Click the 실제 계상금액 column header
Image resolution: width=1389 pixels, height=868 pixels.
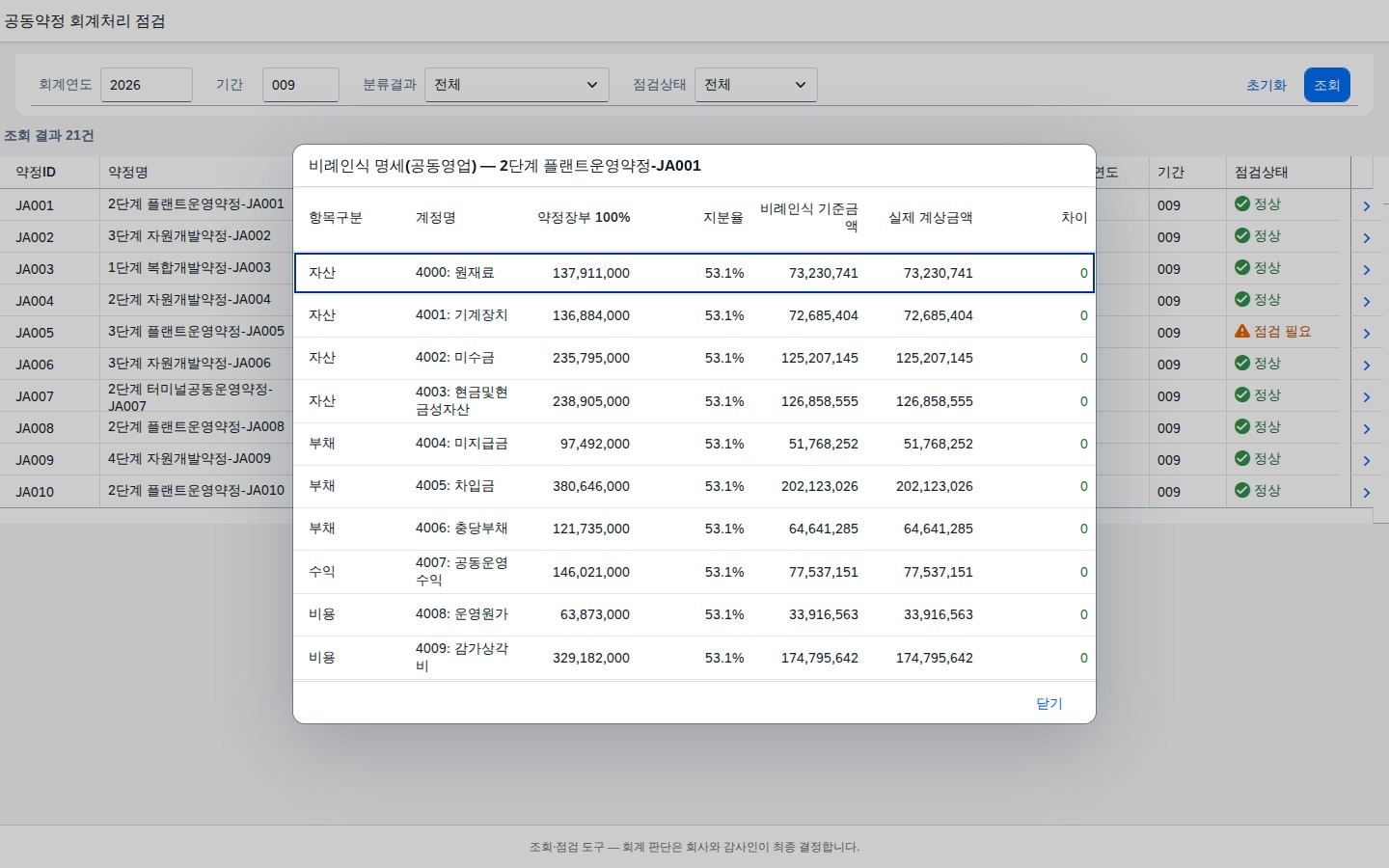(930, 218)
